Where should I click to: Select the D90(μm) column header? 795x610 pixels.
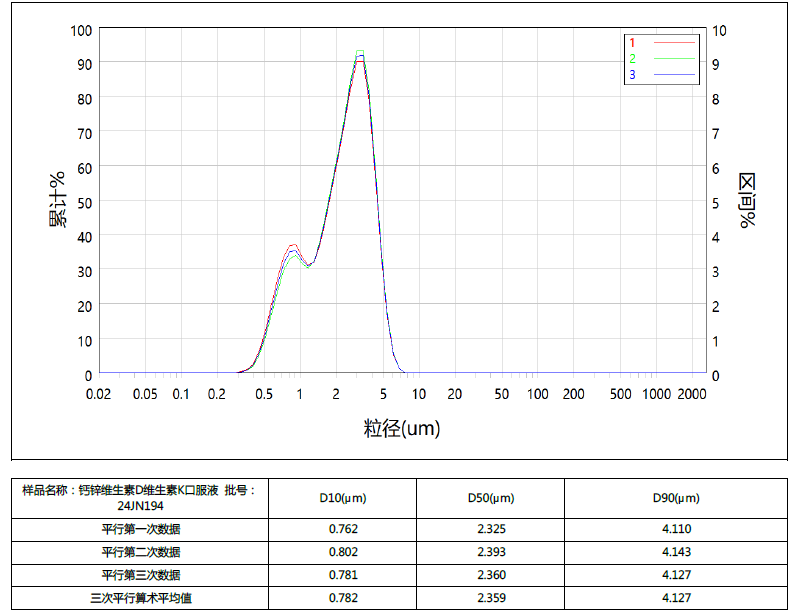676,498
